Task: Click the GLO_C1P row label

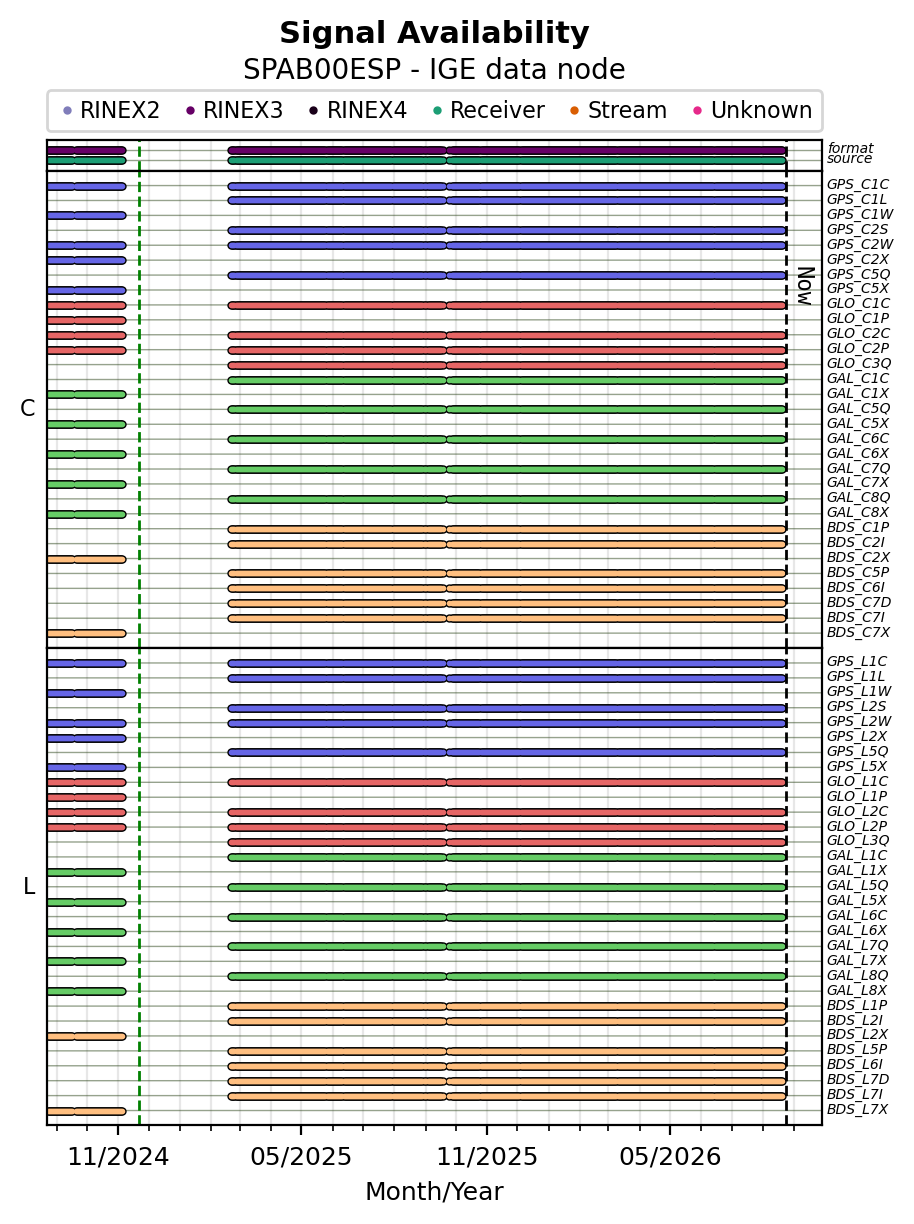Action: pyautogui.click(x=857, y=319)
